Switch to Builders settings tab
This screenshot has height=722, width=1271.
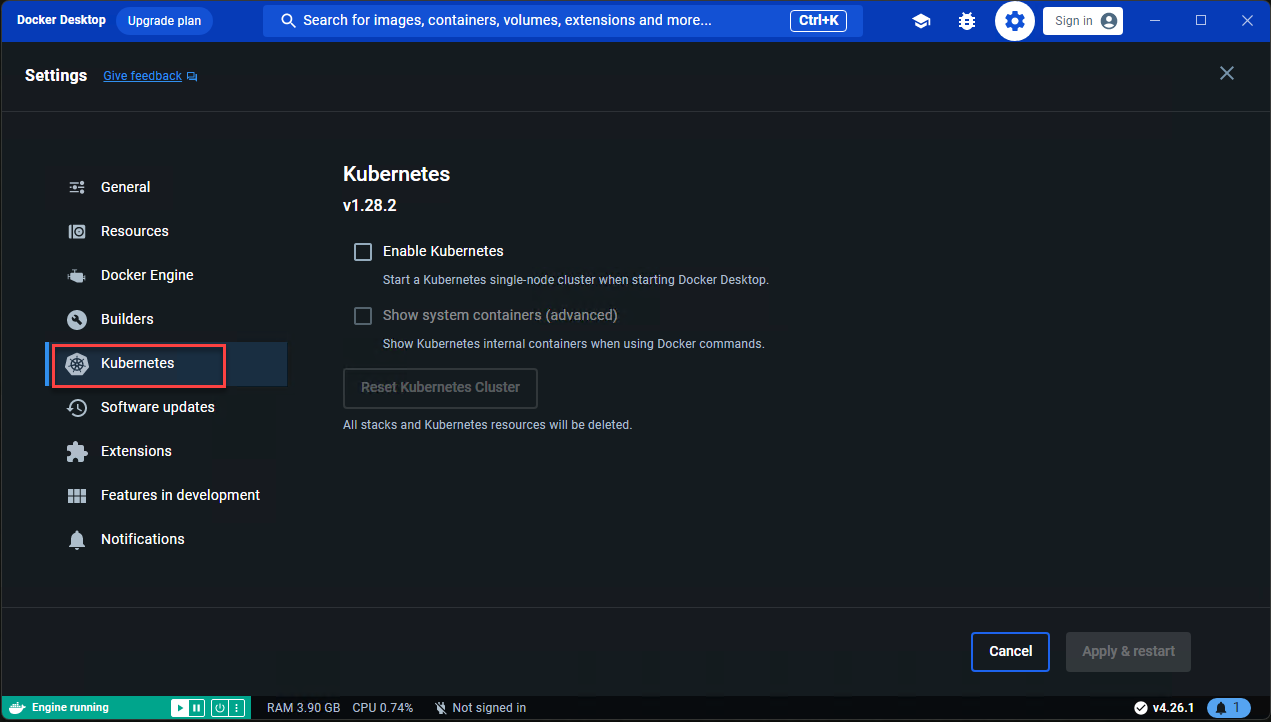[167, 319]
